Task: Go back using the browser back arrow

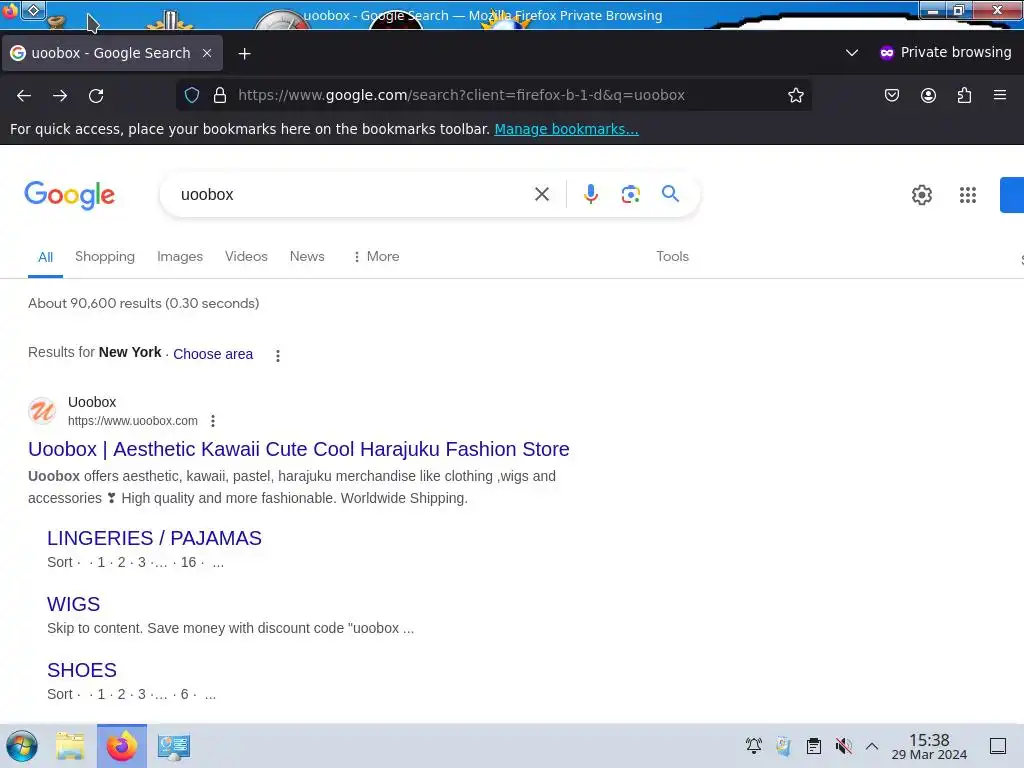Action: tap(24, 95)
